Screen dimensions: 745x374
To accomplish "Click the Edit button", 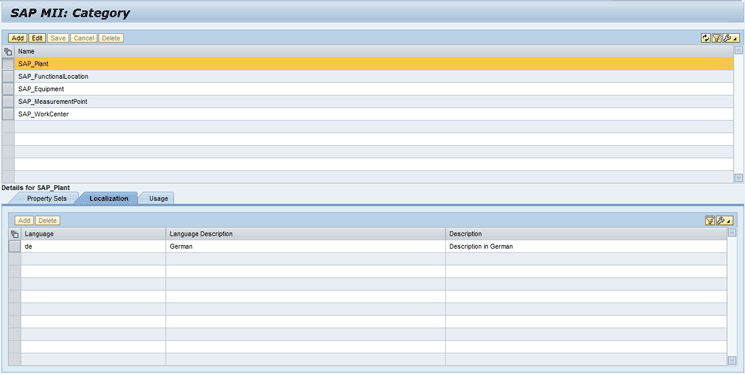I will (x=37, y=38).
